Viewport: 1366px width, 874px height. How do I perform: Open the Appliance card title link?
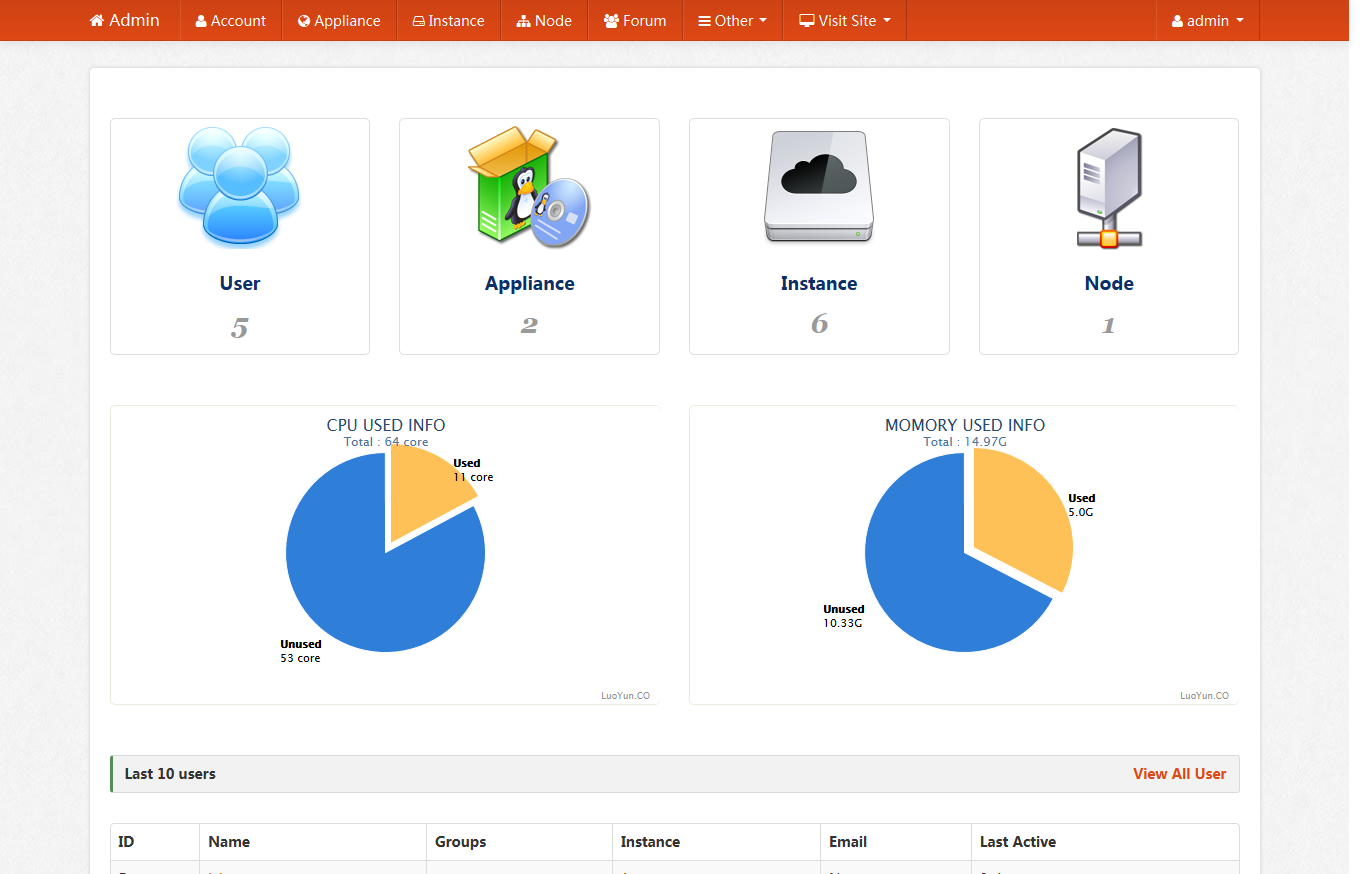(x=529, y=283)
